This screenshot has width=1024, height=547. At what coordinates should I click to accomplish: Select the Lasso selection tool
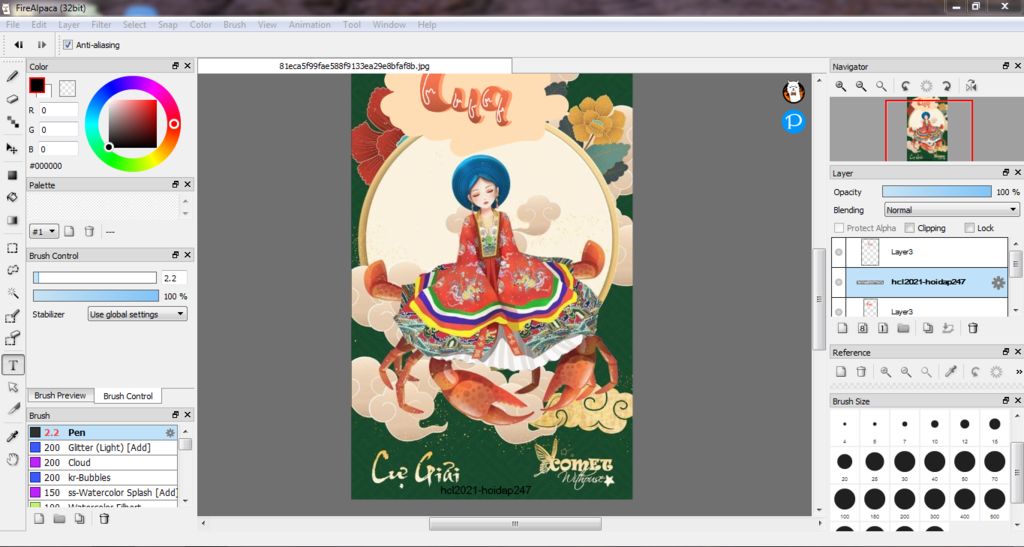tap(12, 270)
